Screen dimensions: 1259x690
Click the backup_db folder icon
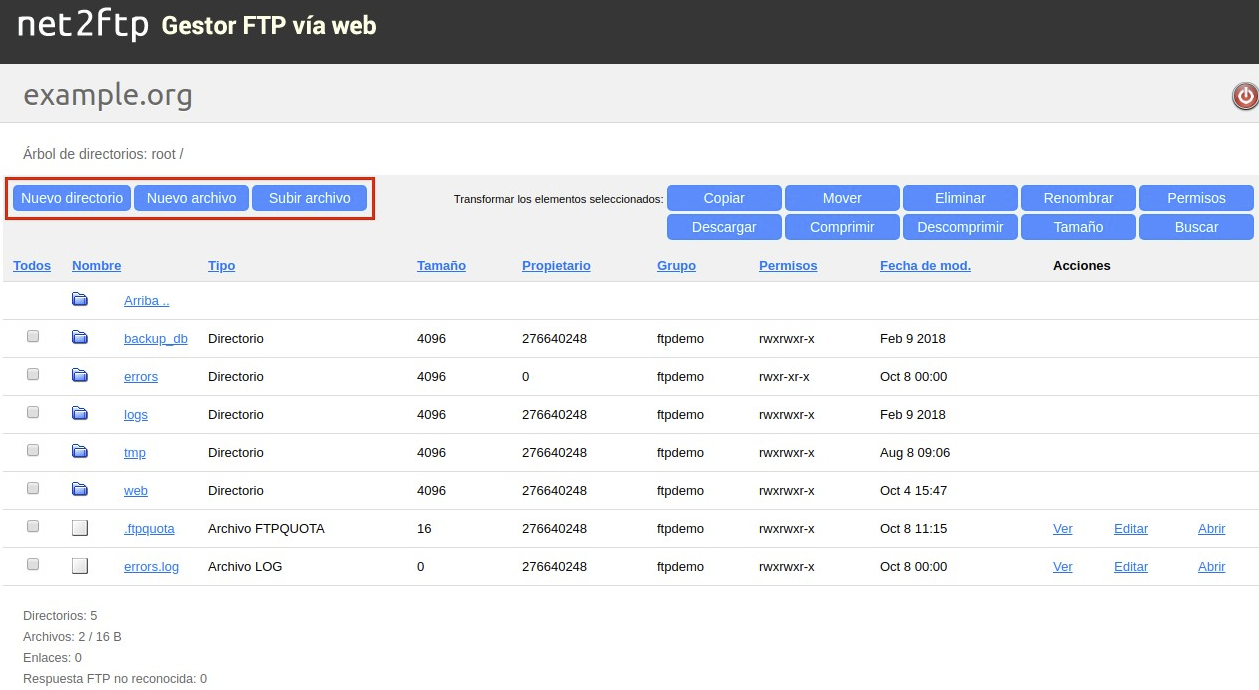pos(80,338)
